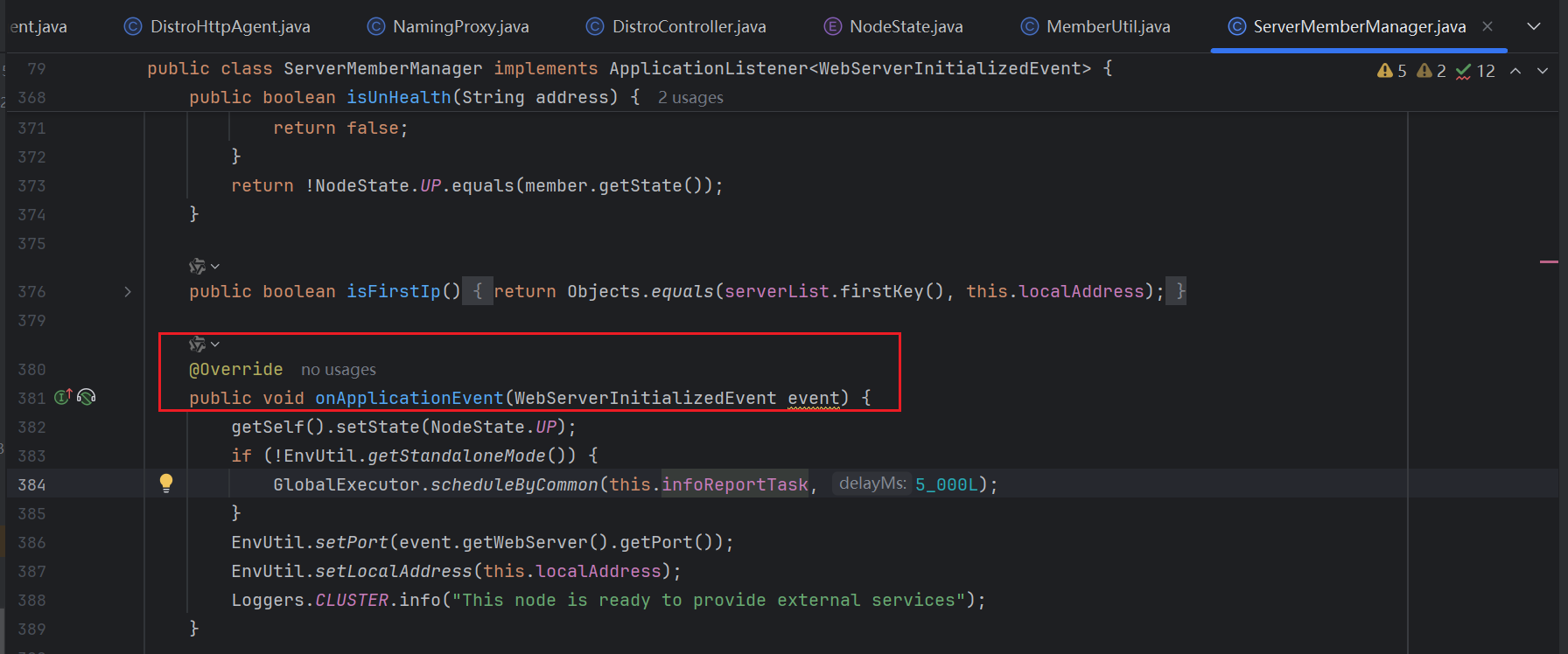Click the red error stripe mark on scrollbar
Screen dimensions: 1568x654
[1549, 261]
